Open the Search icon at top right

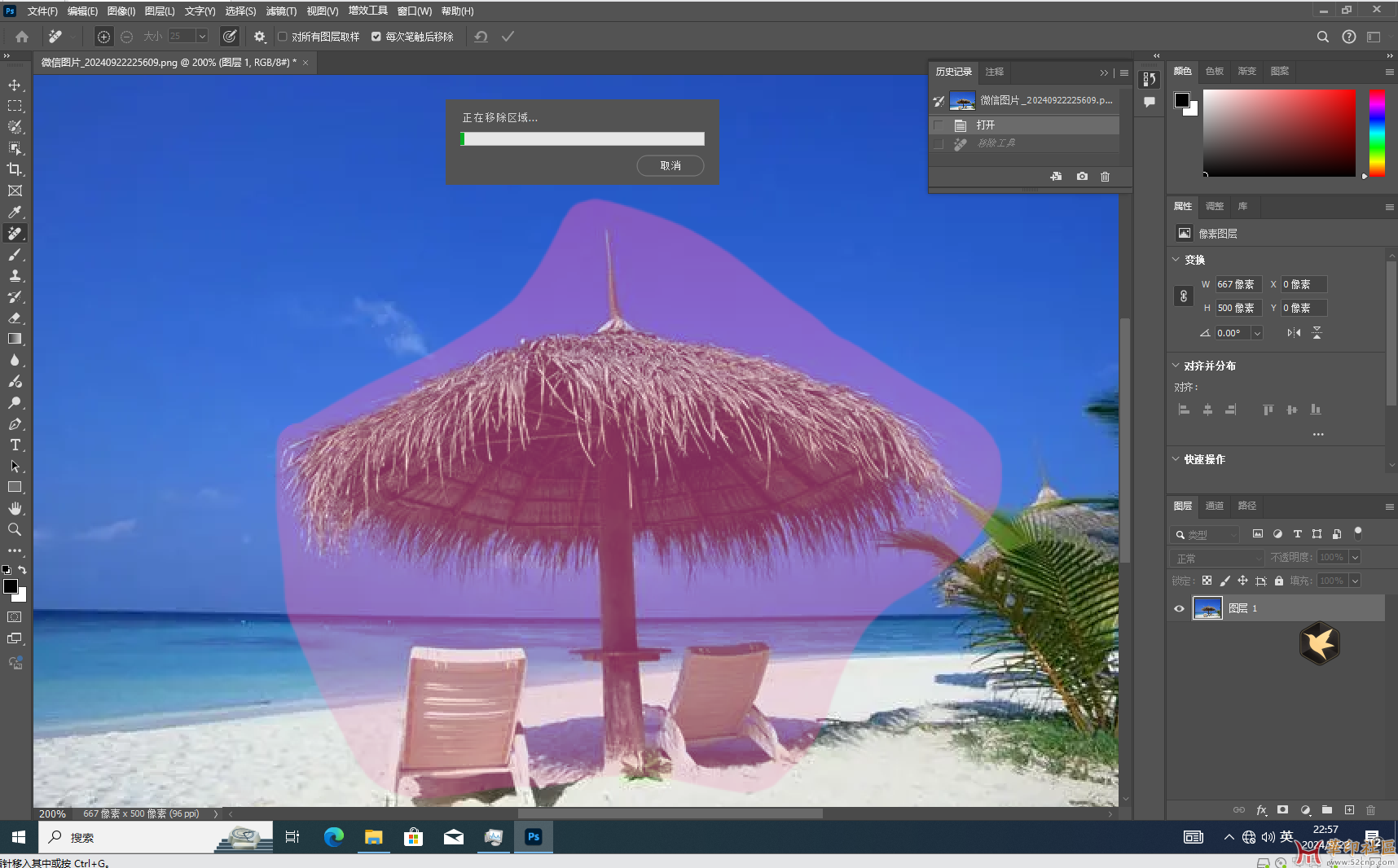point(1323,37)
